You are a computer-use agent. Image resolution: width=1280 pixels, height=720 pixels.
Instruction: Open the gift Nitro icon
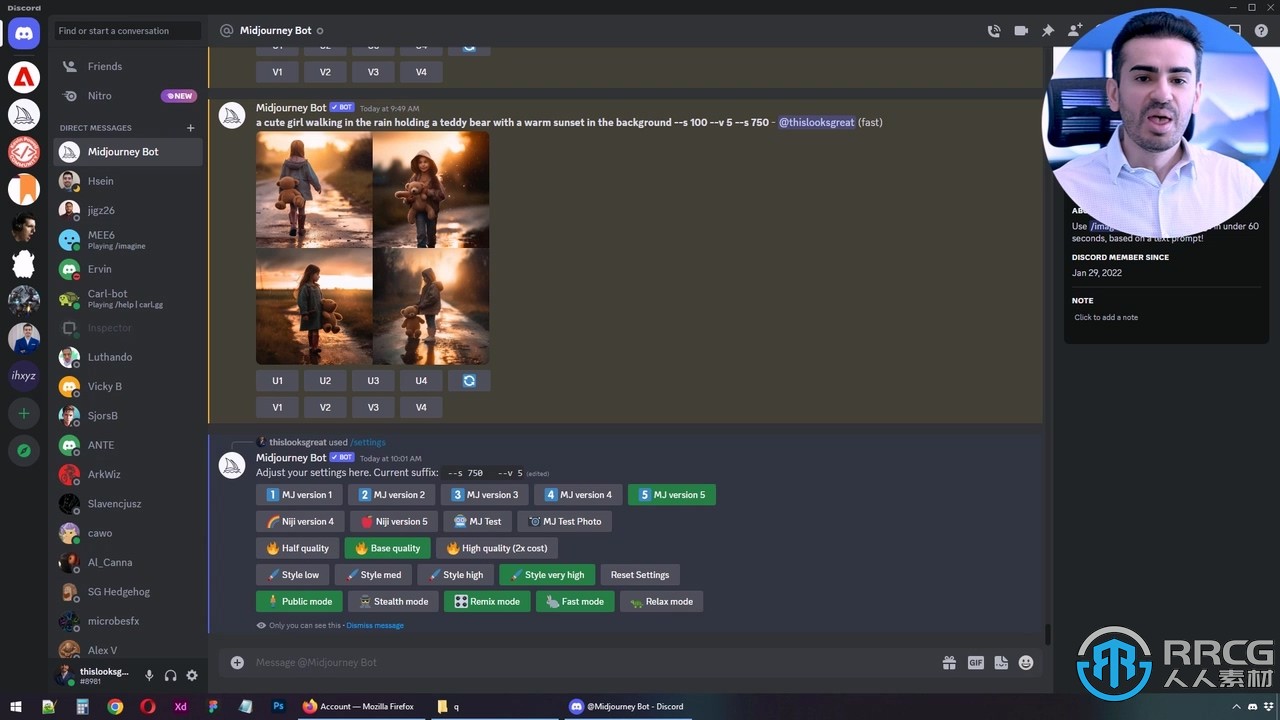click(x=949, y=662)
